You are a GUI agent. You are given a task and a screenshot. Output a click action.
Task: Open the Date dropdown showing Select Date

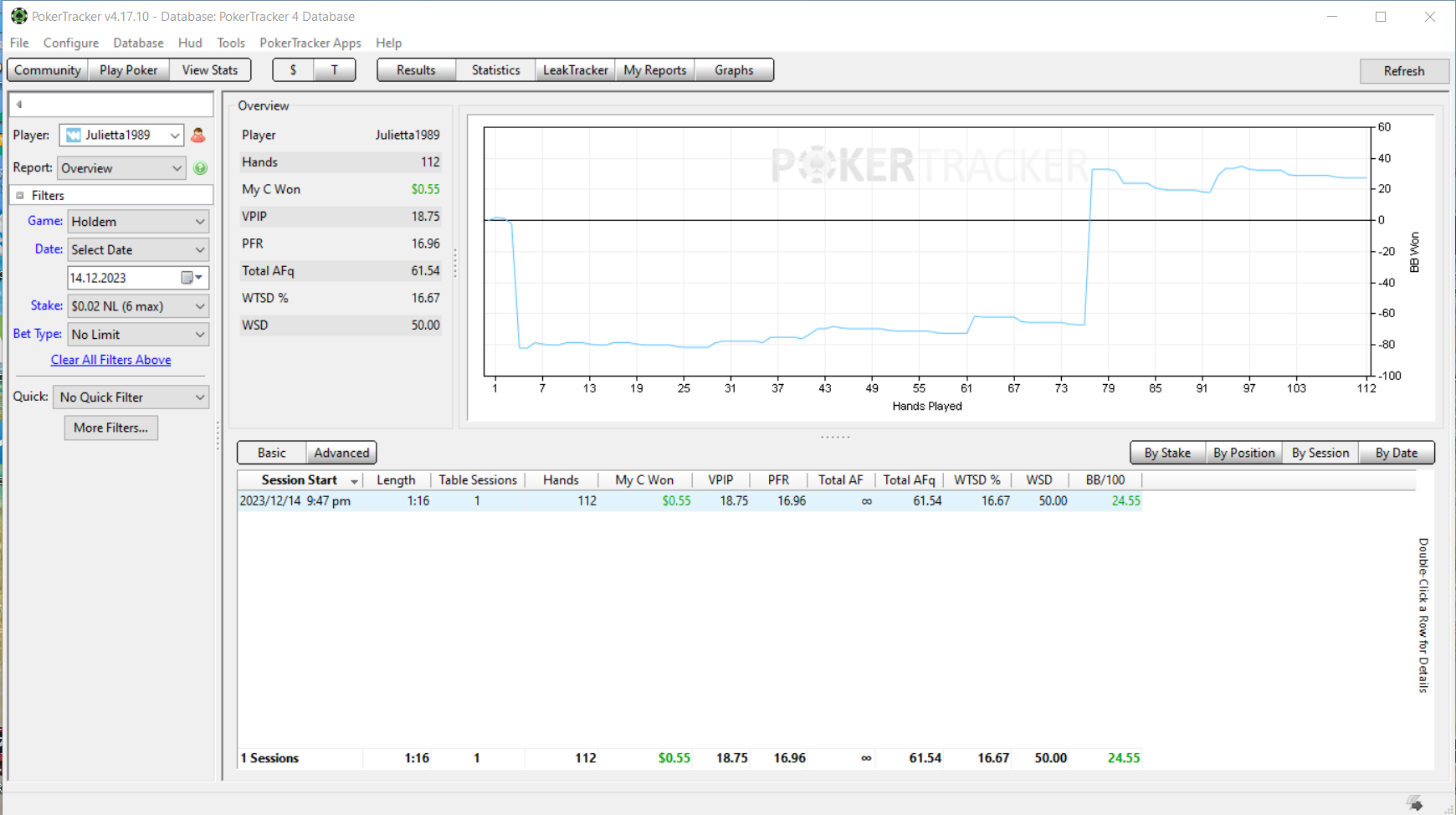point(138,249)
